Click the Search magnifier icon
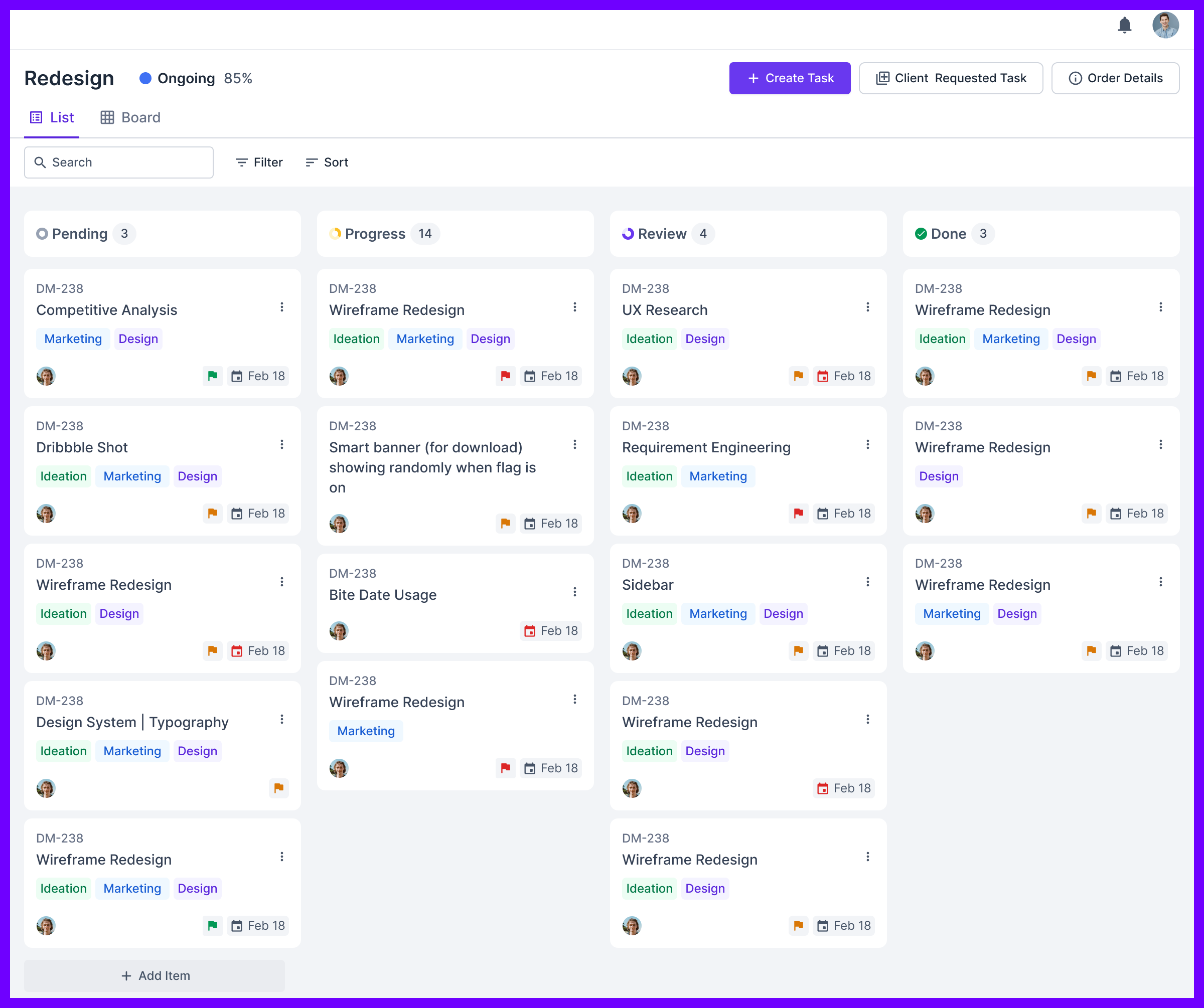Viewport: 1204px width, 1008px height. click(40, 162)
